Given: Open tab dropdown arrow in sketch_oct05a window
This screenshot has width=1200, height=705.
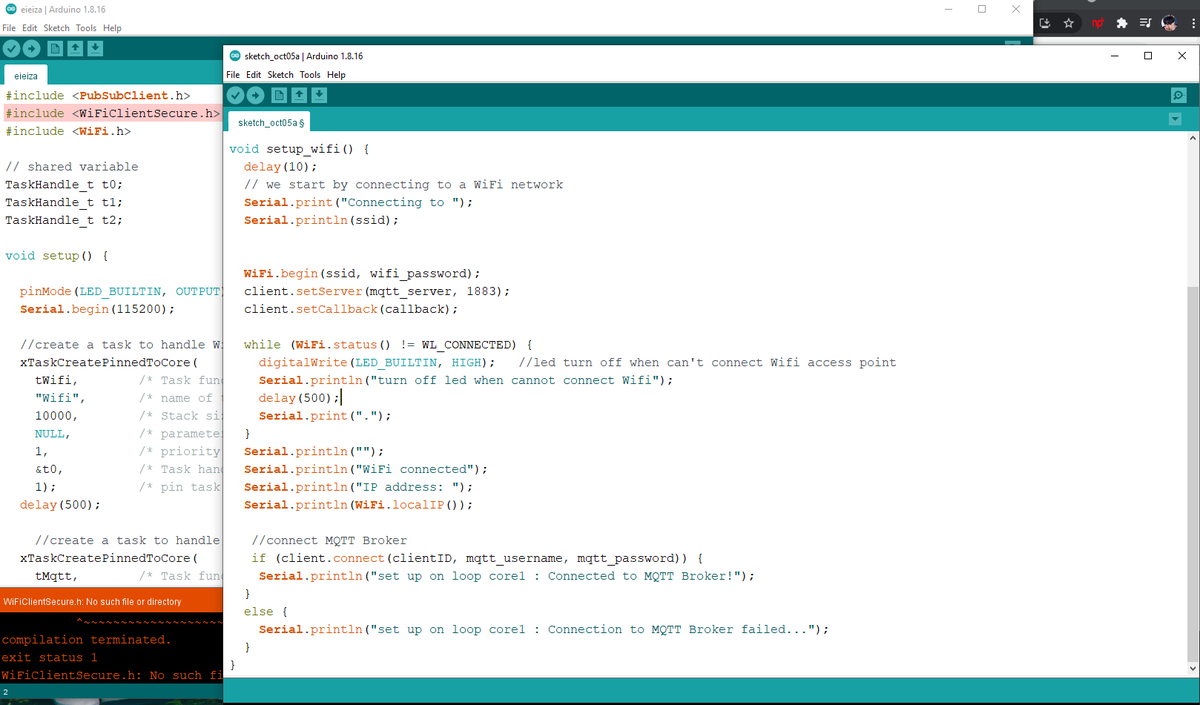Looking at the screenshot, I should pyautogui.click(x=1175, y=120).
